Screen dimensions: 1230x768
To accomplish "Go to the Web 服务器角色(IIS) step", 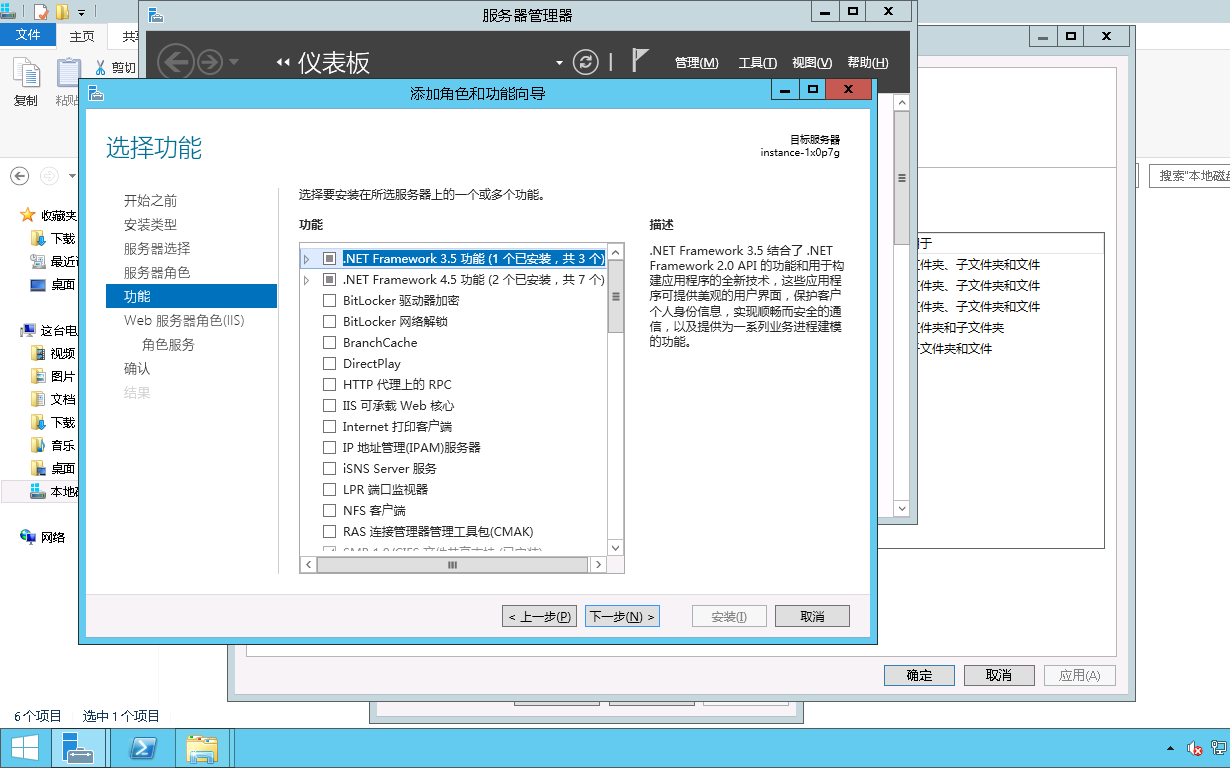I will click(184, 320).
